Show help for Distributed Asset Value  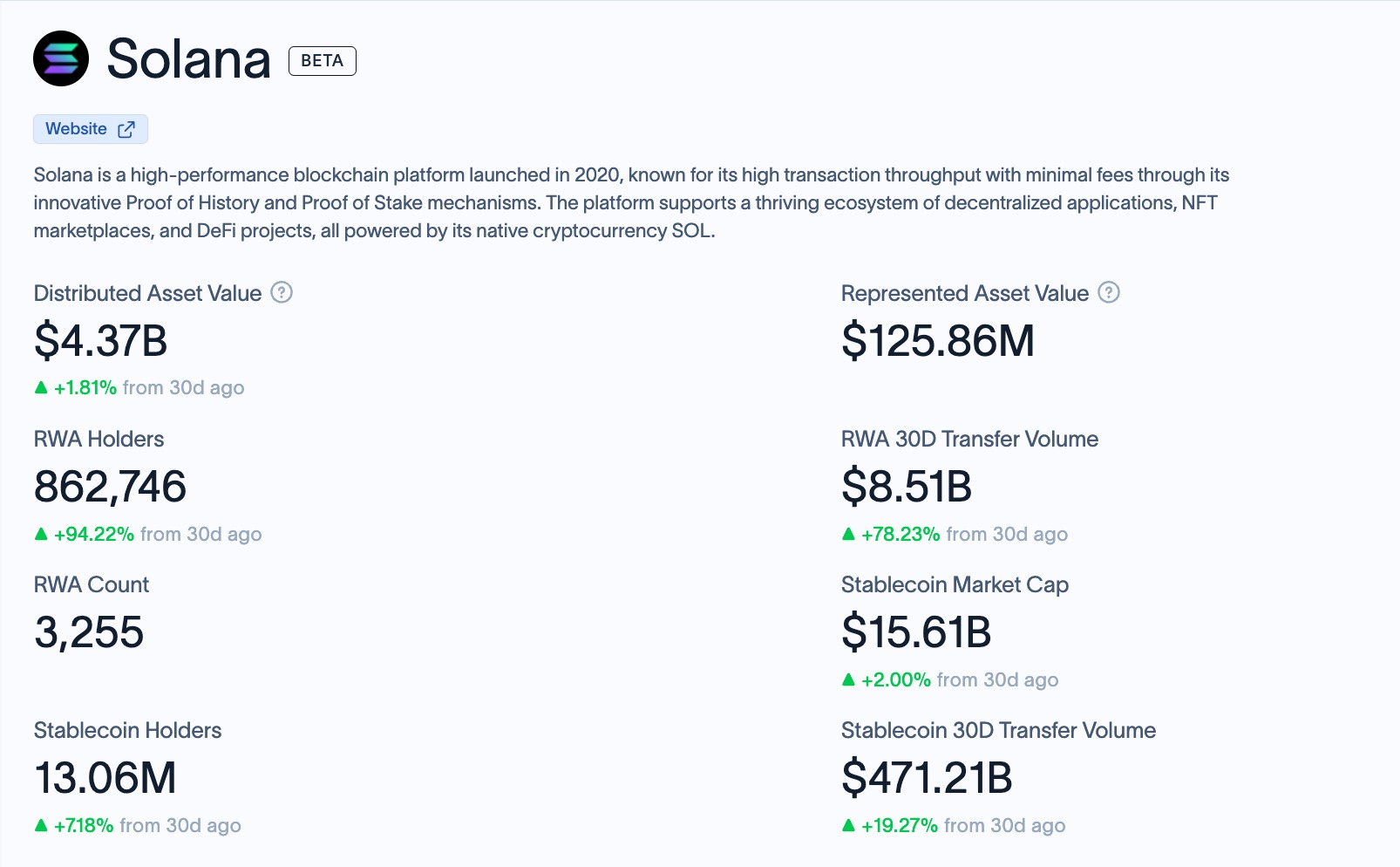click(282, 292)
